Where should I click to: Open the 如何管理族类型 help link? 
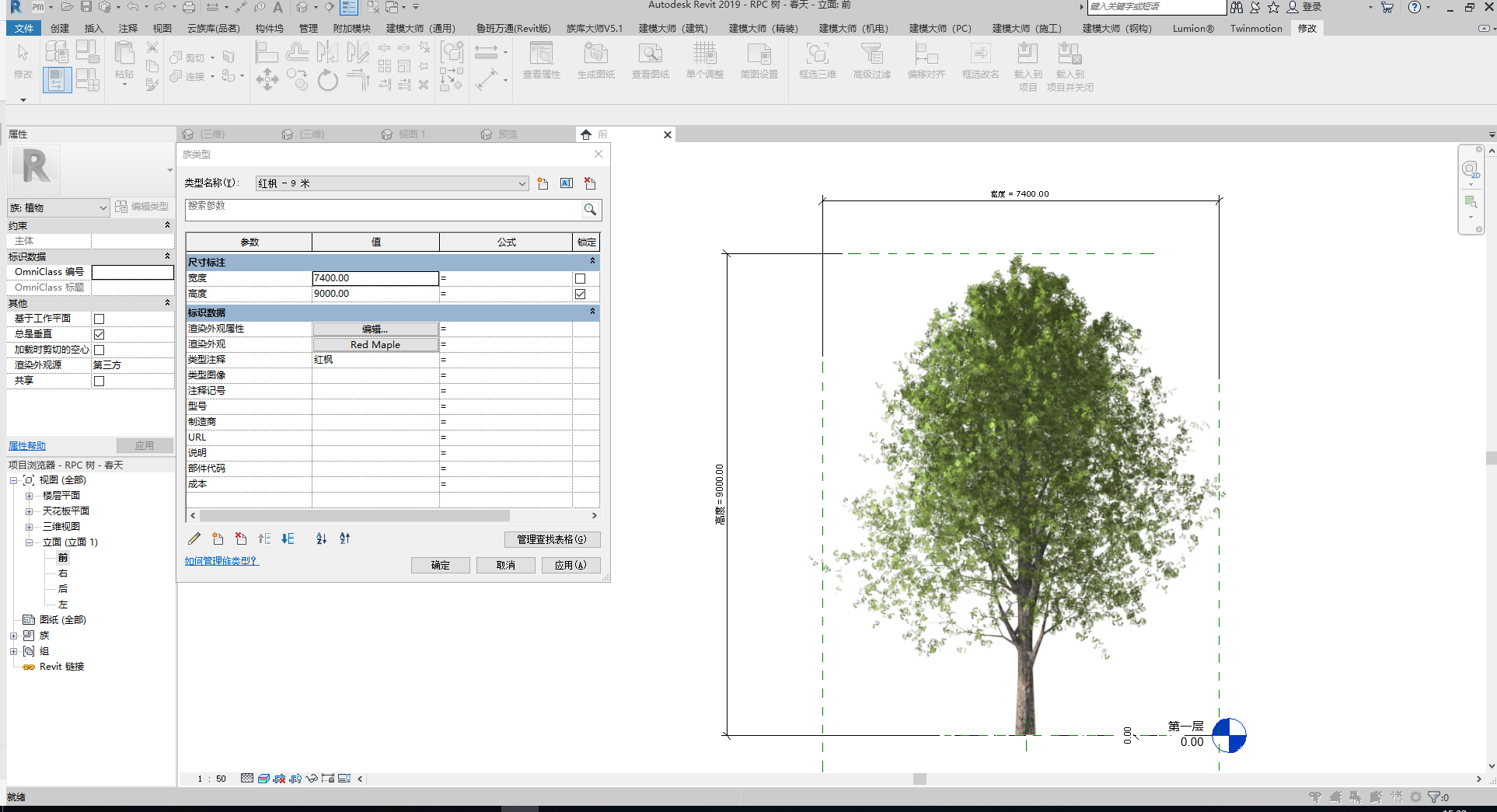click(221, 560)
